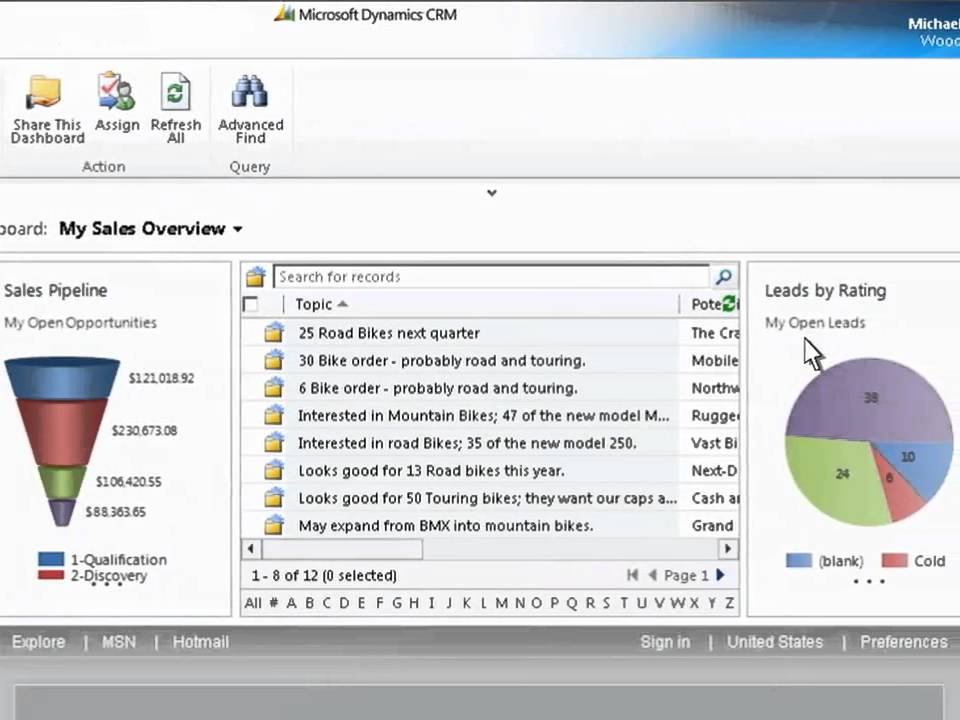Click icon for May expand from BMX row
This screenshot has height=720, width=960.
[274, 525]
